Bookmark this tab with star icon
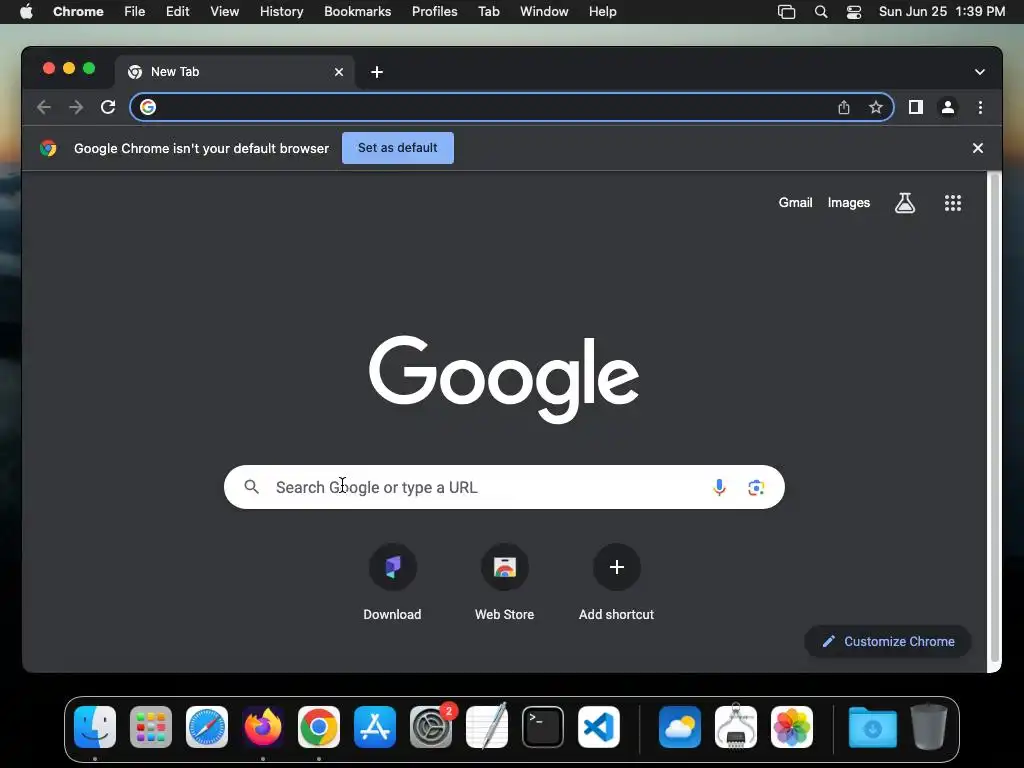Screen dimensions: 1024x768 pyautogui.click(x=876, y=107)
